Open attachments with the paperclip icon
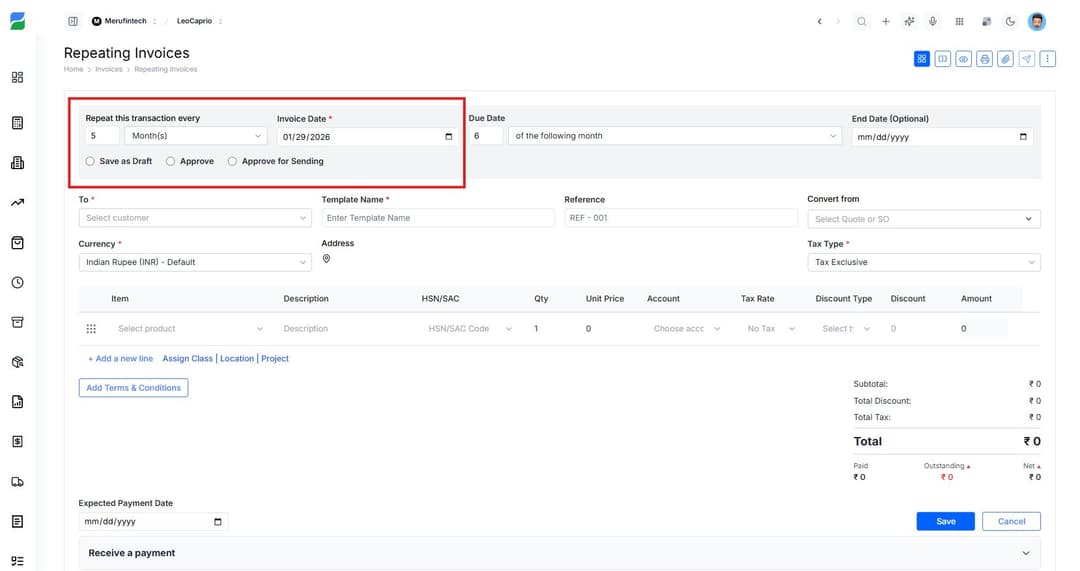 (1006, 59)
